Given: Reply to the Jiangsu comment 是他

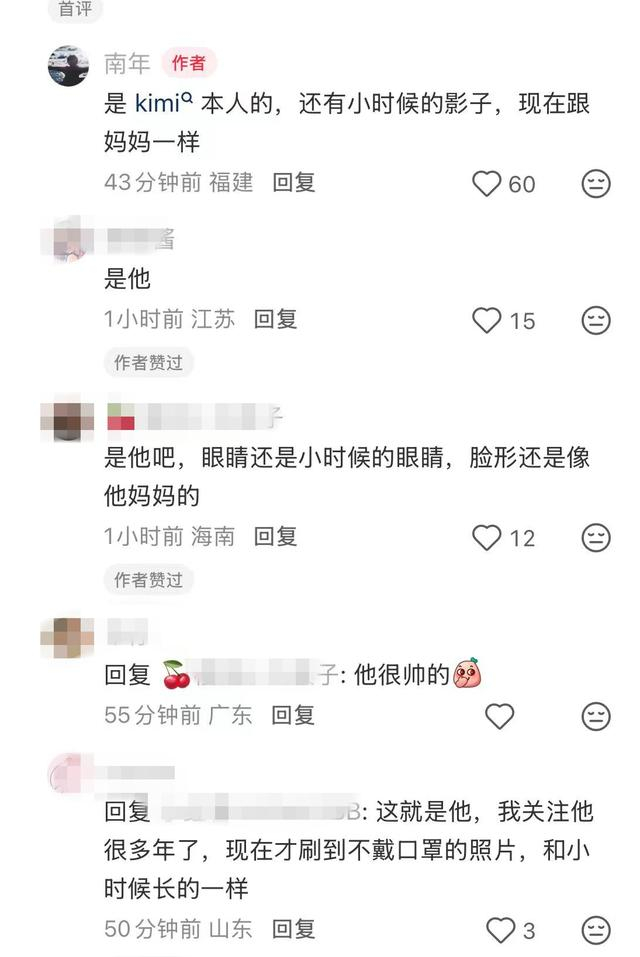Looking at the screenshot, I should click(275, 319).
